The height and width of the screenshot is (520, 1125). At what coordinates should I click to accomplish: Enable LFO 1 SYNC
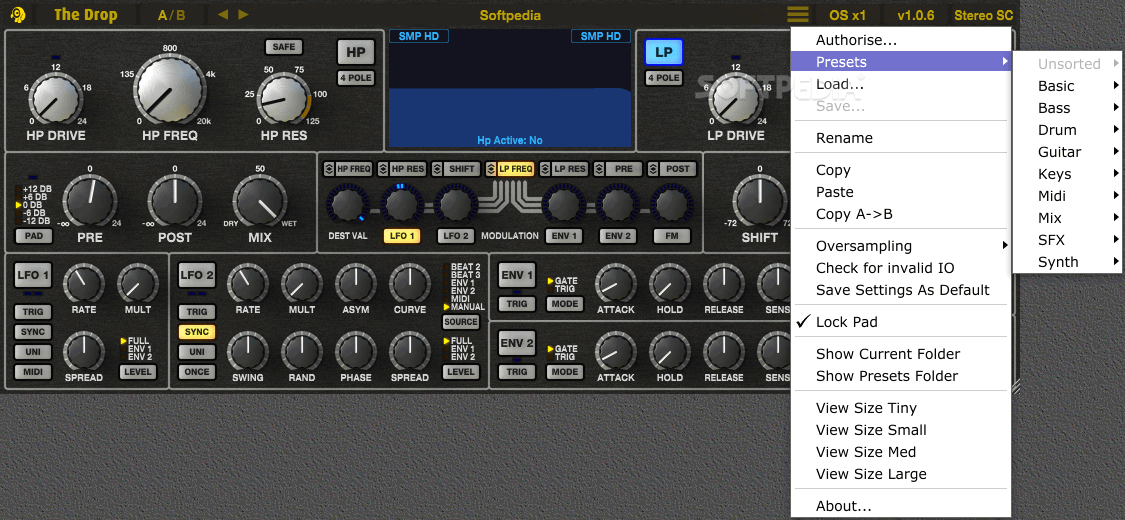(x=33, y=332)
